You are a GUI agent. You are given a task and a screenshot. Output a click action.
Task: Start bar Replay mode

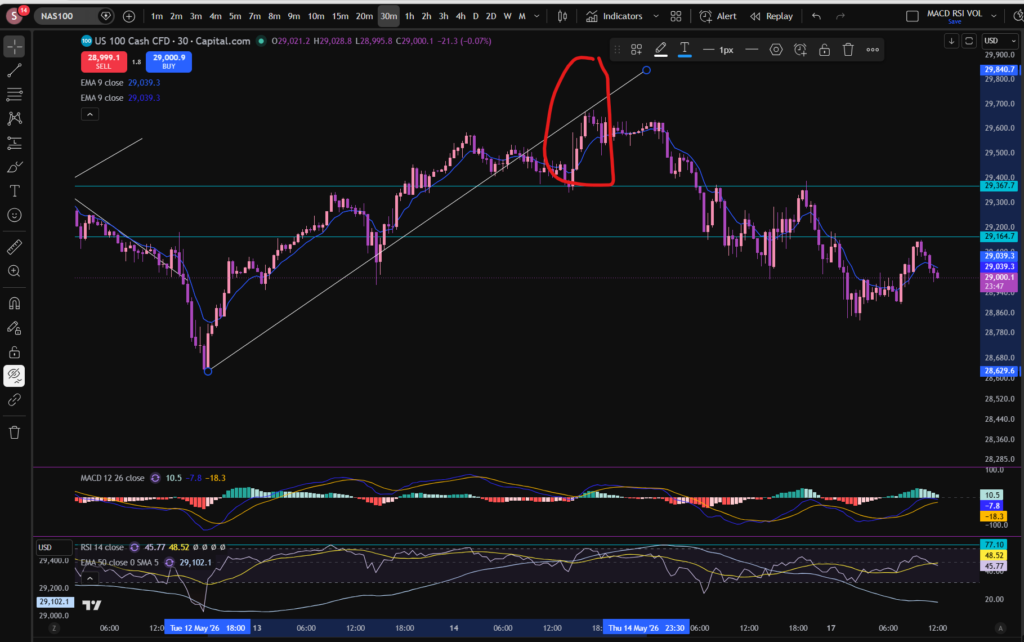[771, 16]
